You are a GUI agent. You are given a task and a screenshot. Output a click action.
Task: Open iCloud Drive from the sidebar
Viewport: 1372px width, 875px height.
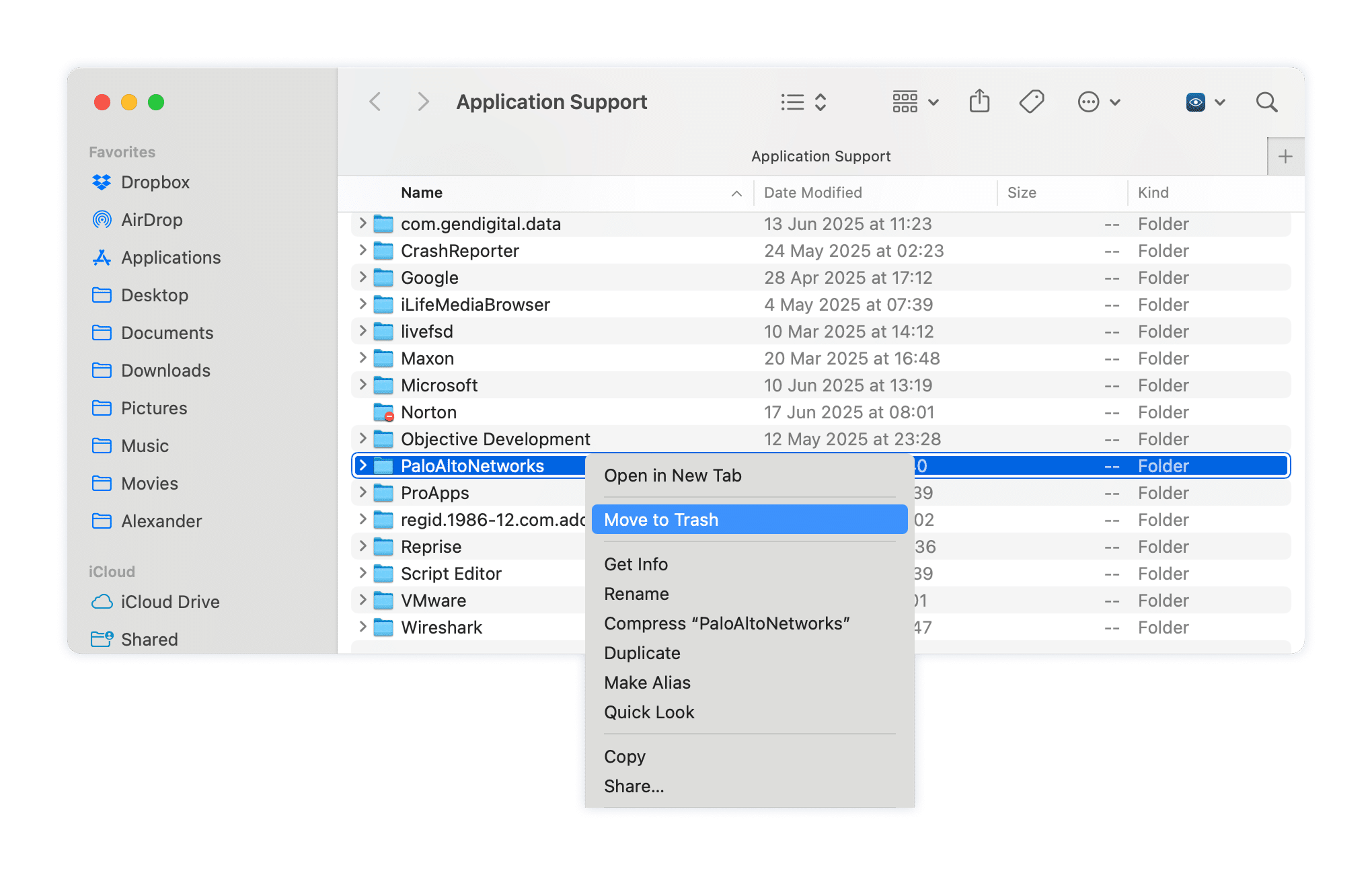pos(171,601)
